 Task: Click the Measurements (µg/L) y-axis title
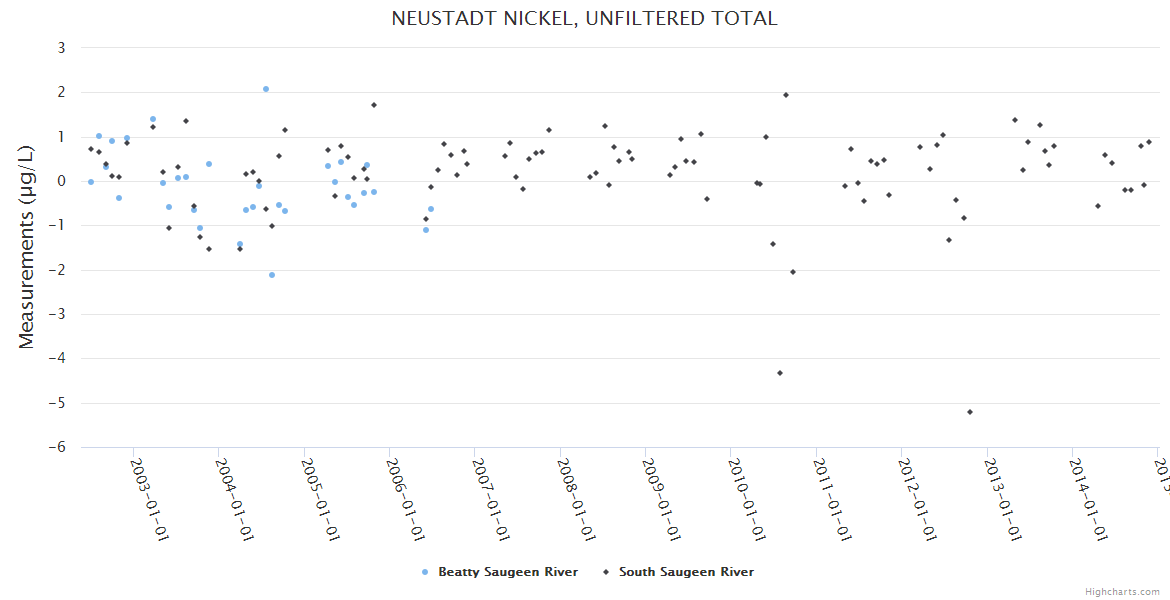(x=27, y=247)
